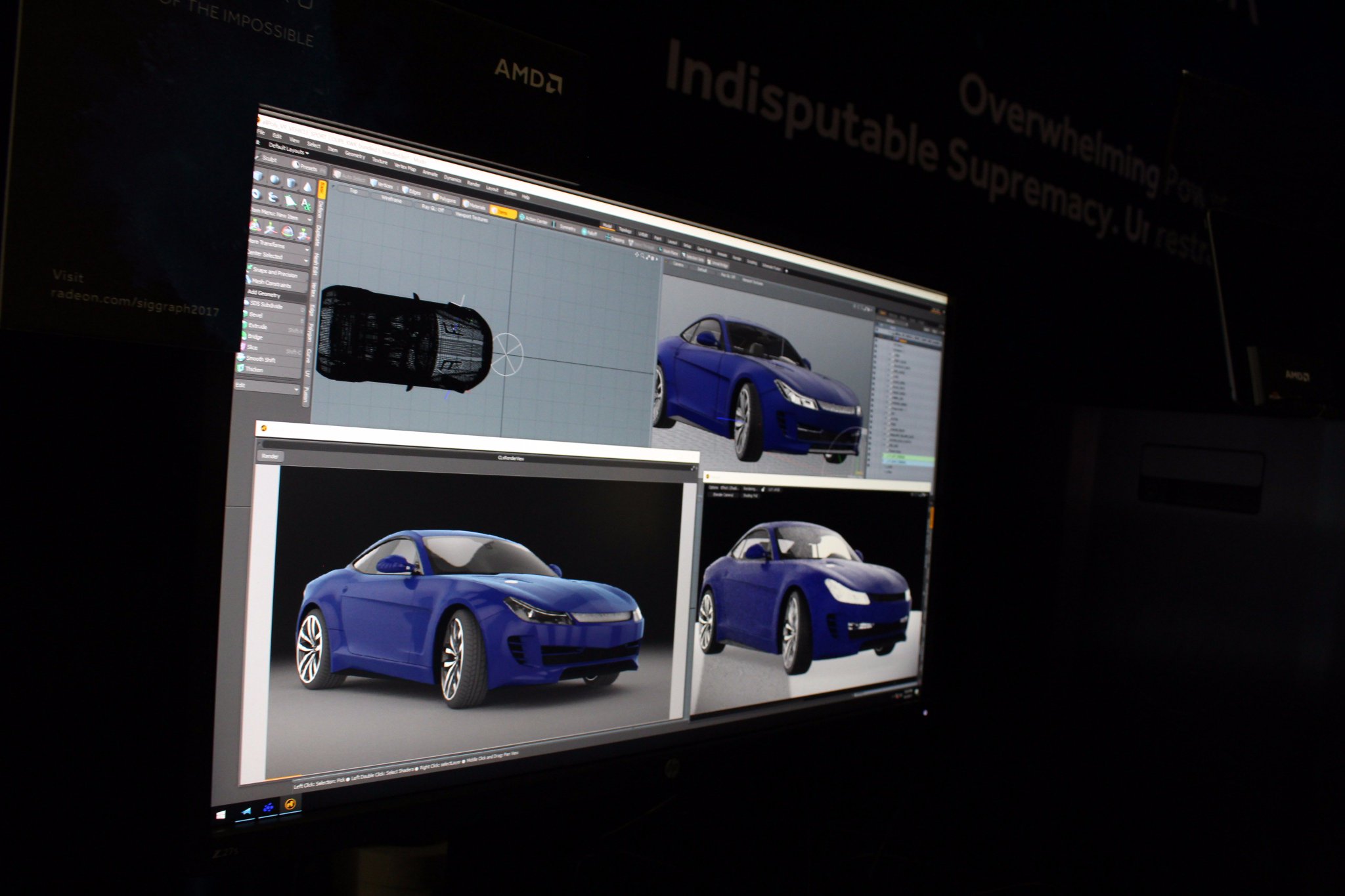The image size is (1345, 896).
Task: Click the top viewport zoom icon
Action: (x=642, y=256)
